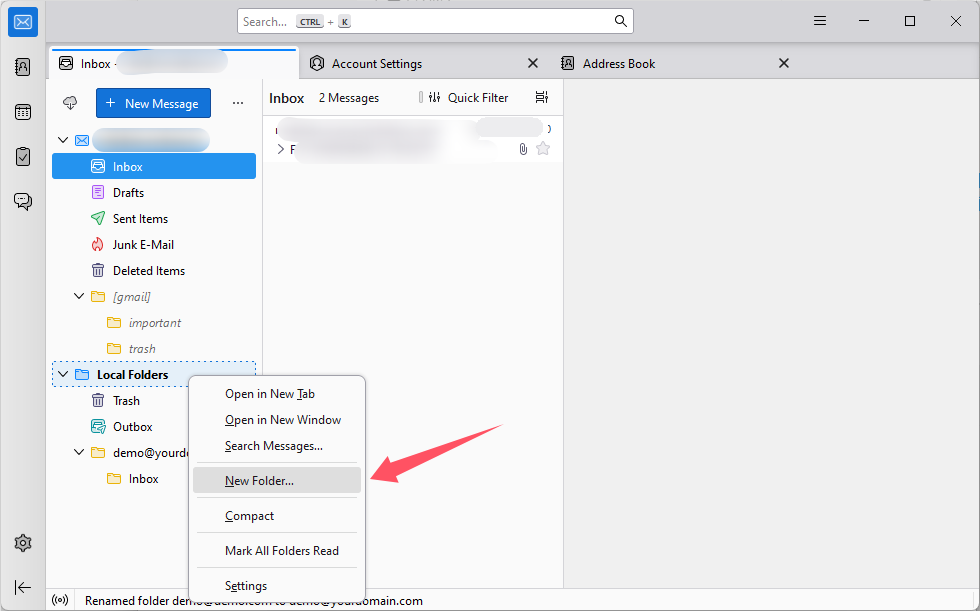The image size is (980, 611).
Task: Toggle the Quick Filter bar
Action: click(468, 98)
